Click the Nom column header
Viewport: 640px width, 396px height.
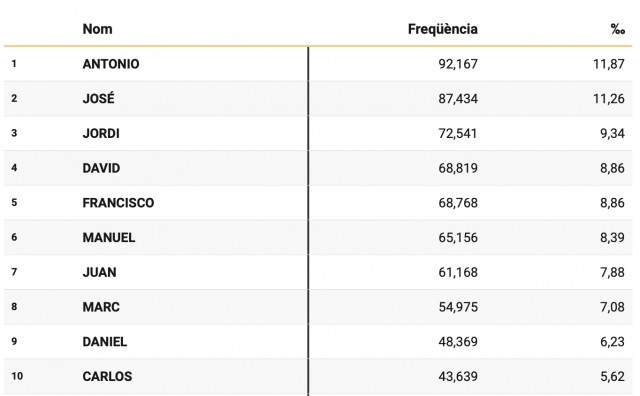tap(97, 29)
